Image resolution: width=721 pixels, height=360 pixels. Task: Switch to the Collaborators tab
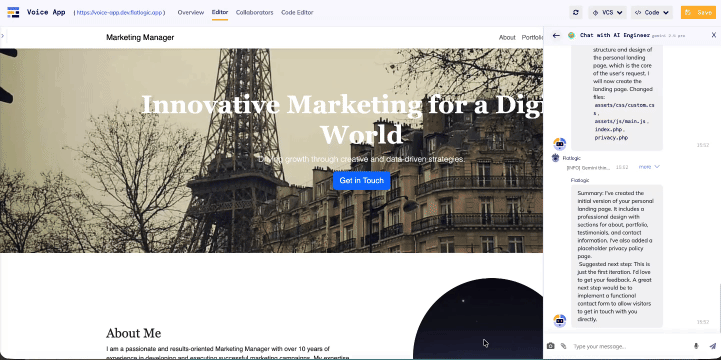click(254, 12)
